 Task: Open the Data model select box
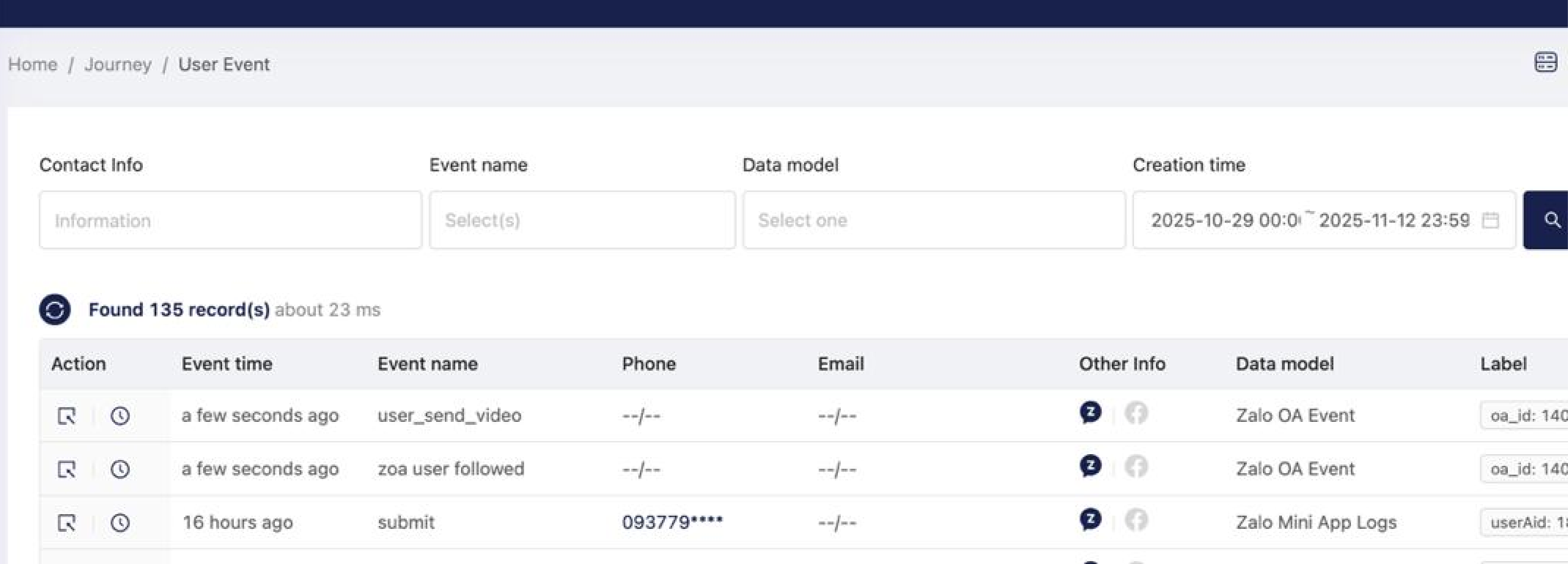pyautogui.click(x=933, y=220)
